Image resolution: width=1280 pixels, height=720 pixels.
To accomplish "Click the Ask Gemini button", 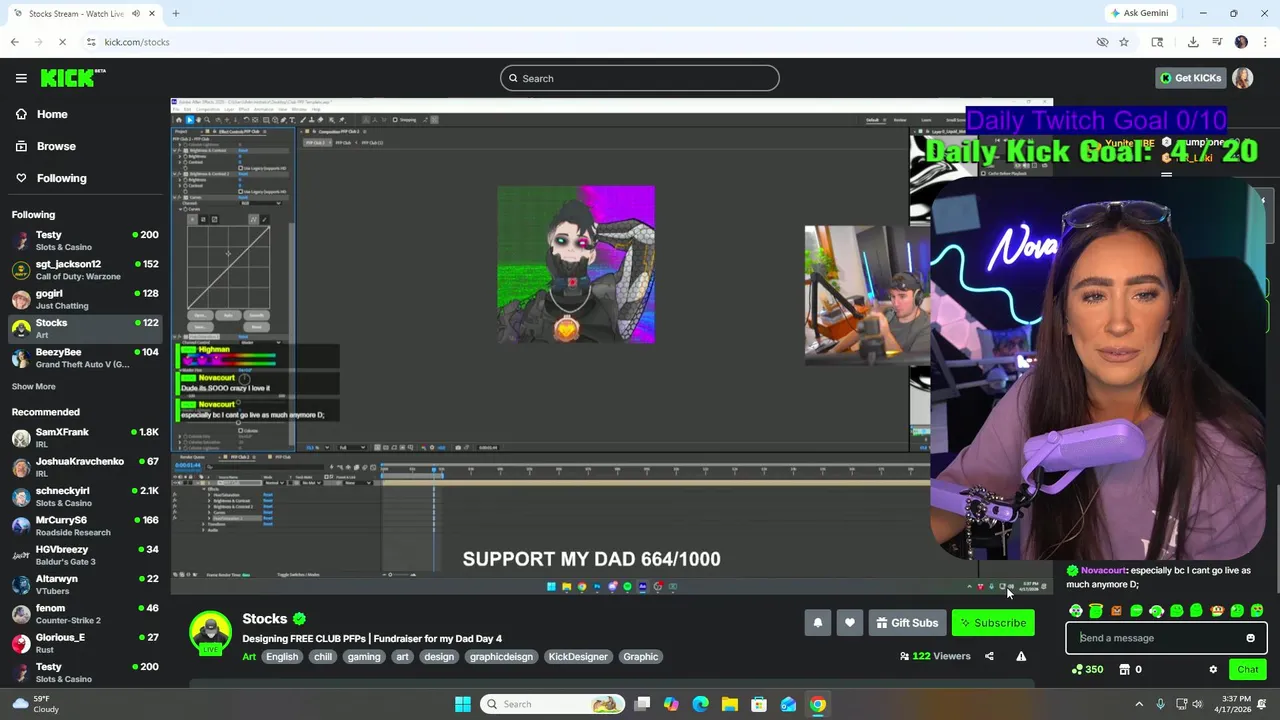I will pos(1139,13).
